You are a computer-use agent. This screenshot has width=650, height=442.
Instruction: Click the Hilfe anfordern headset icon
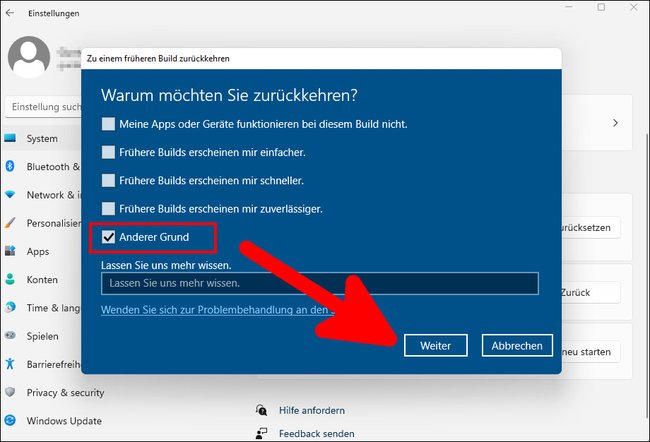point(261,410)
